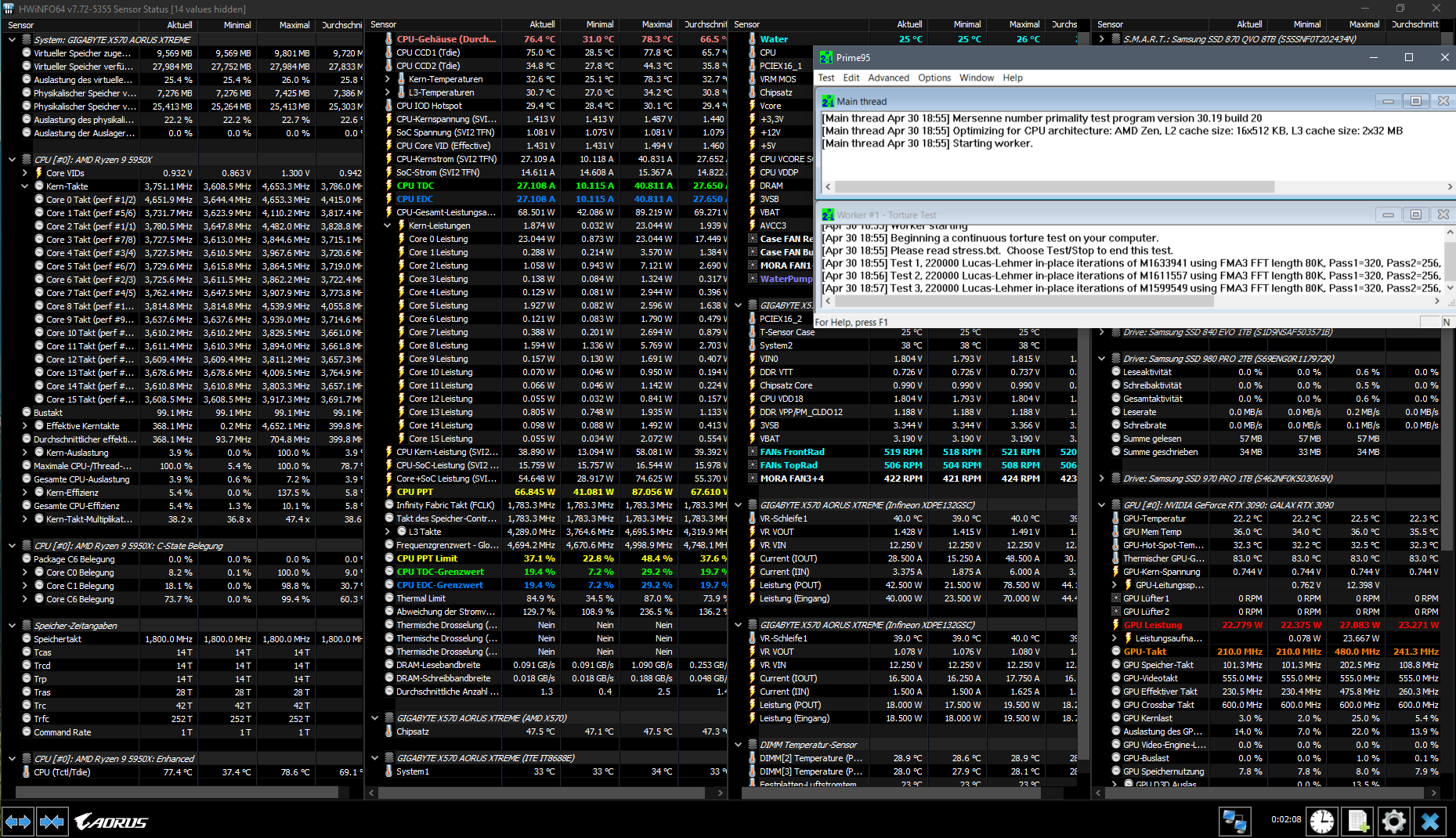The image size is (1456, 838).
Task: Maximize the Main thread child window
Action: (1415, 101)
